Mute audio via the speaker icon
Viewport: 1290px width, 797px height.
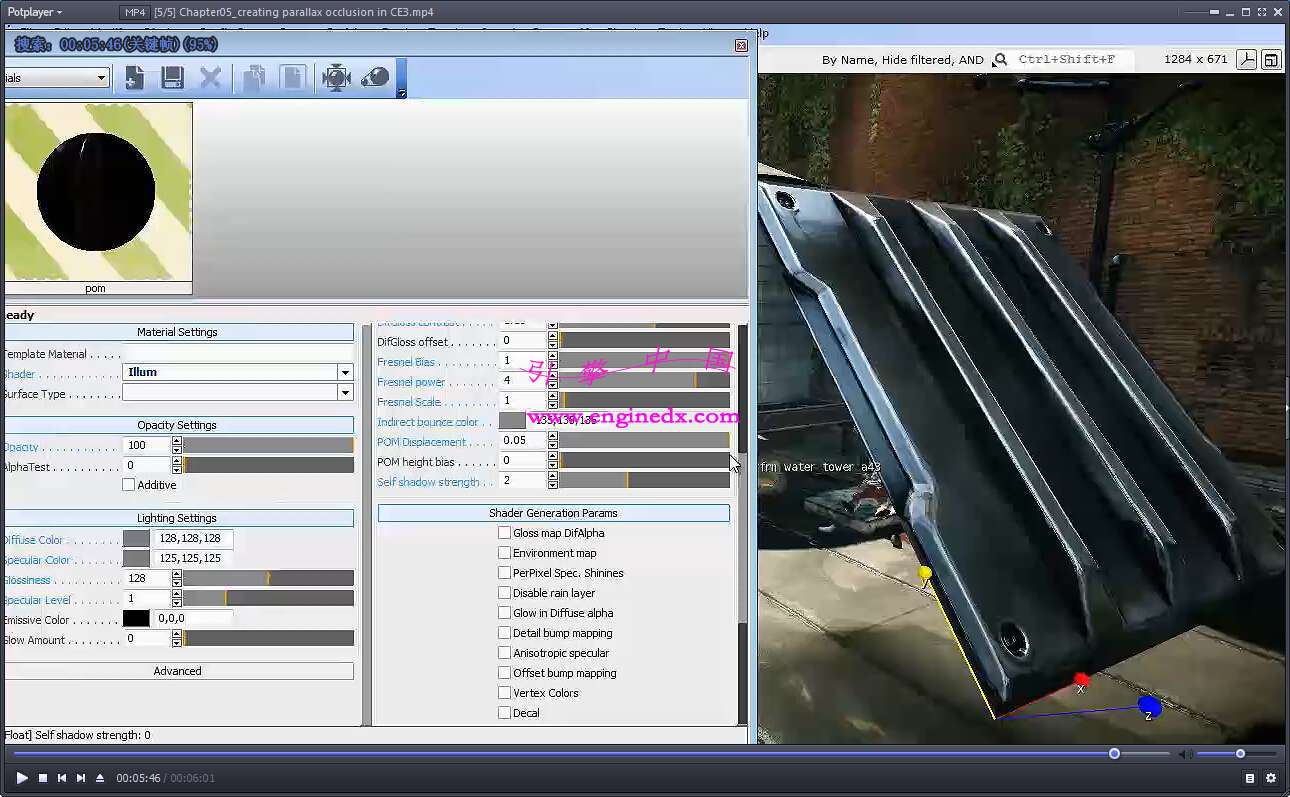point(1185,754)
